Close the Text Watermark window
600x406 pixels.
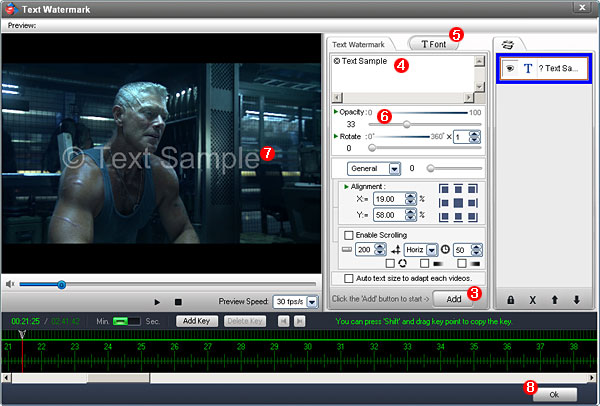pos(582,8)
